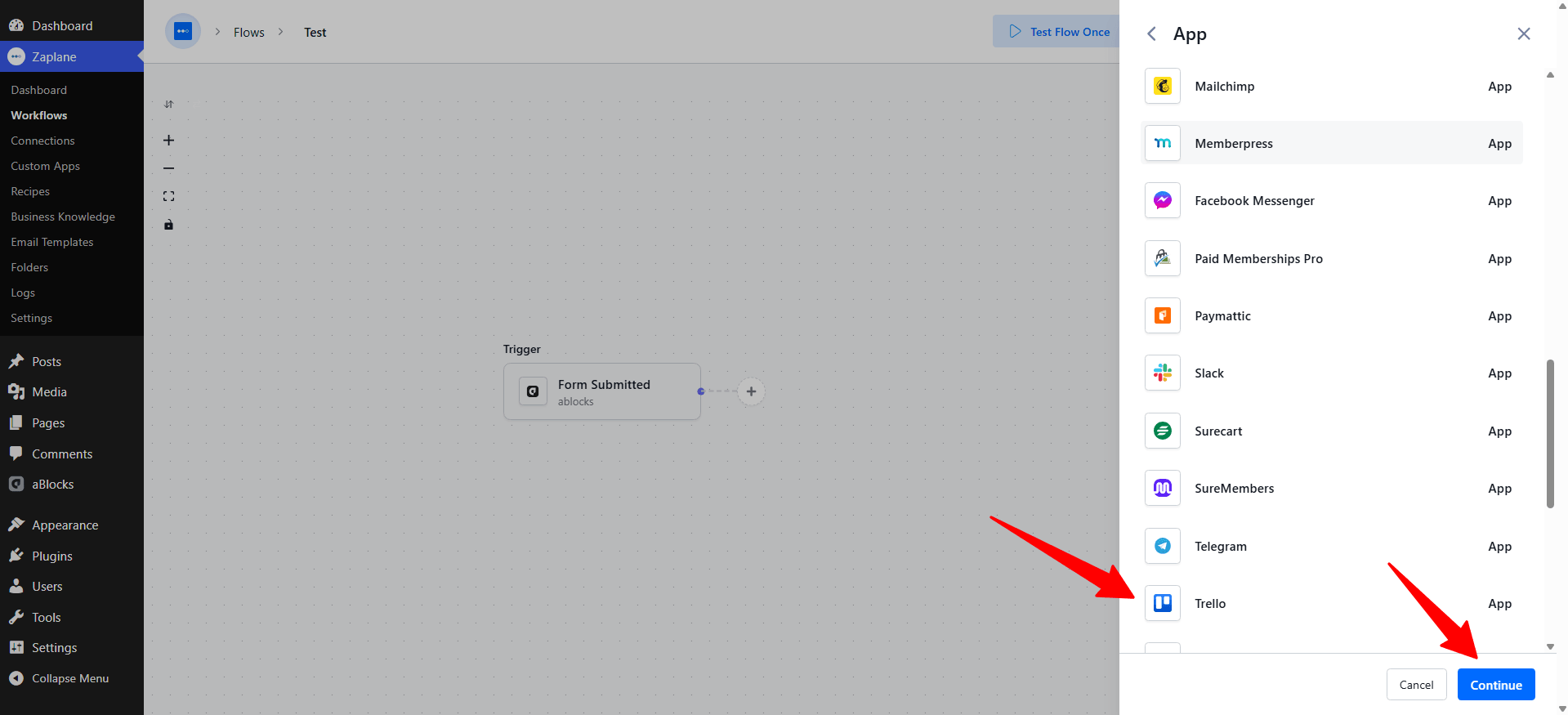Choose the Trello app icon
This screenshot has width=1568, height=715.
(1162, 603)
